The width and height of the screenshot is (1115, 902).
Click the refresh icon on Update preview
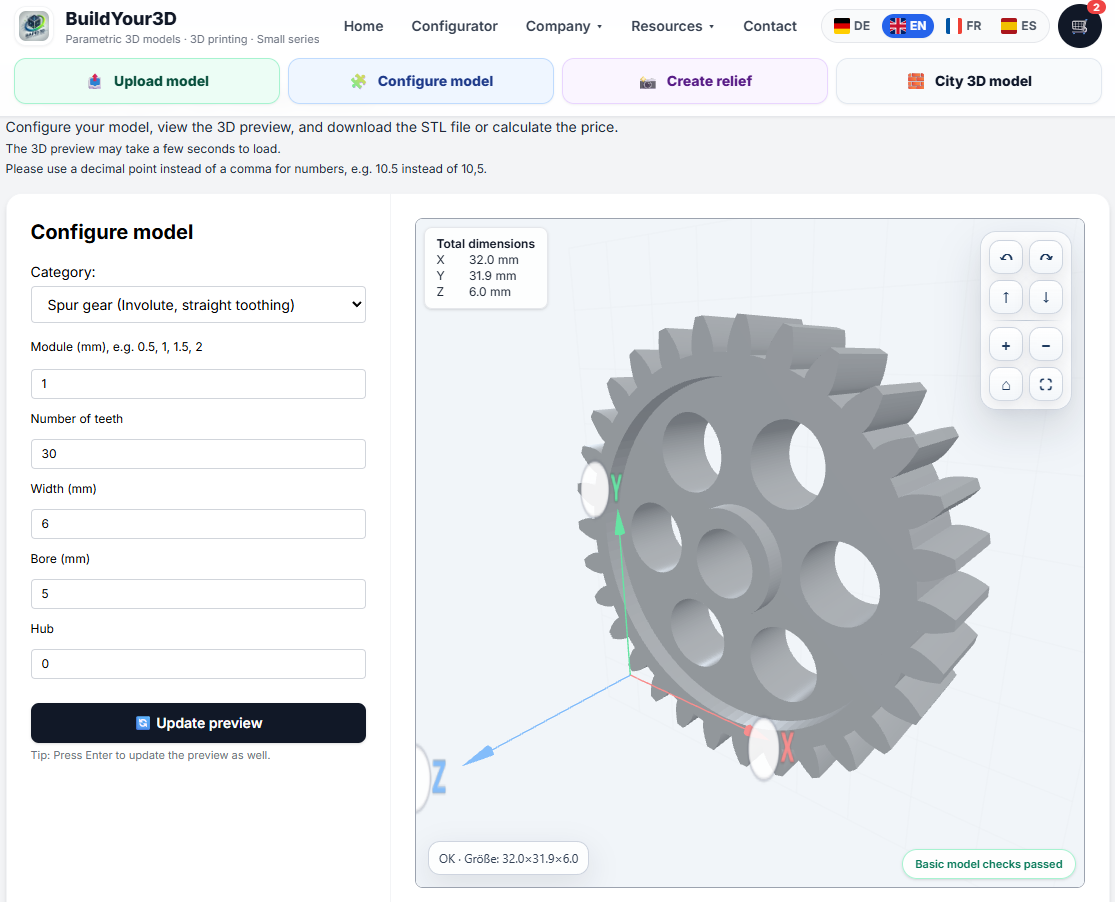(143, 723)
